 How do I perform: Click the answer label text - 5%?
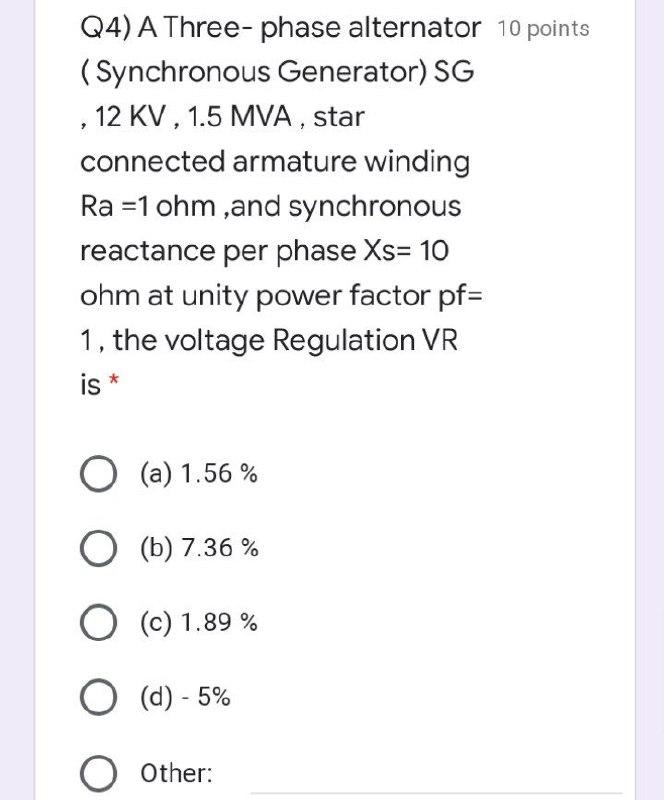pos(187,698)
